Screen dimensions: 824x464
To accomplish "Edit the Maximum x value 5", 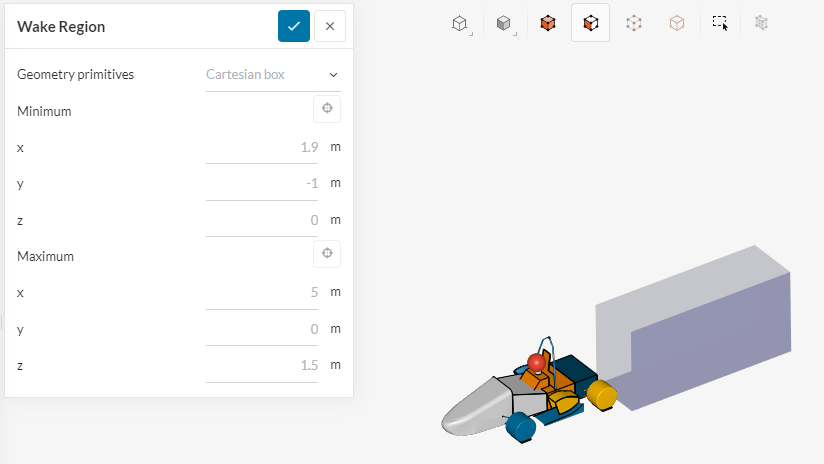I will (x=262, y=292).
